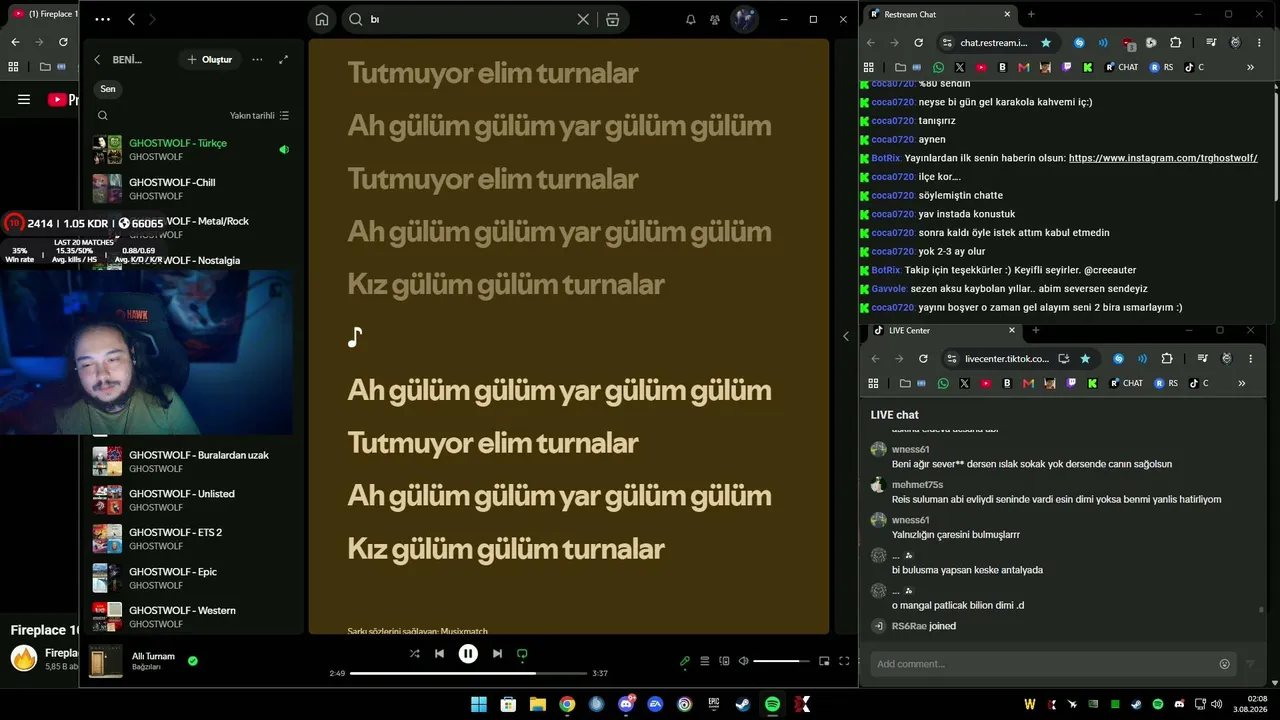Skip to the next track in Spotify

click(x=497, y=654)
